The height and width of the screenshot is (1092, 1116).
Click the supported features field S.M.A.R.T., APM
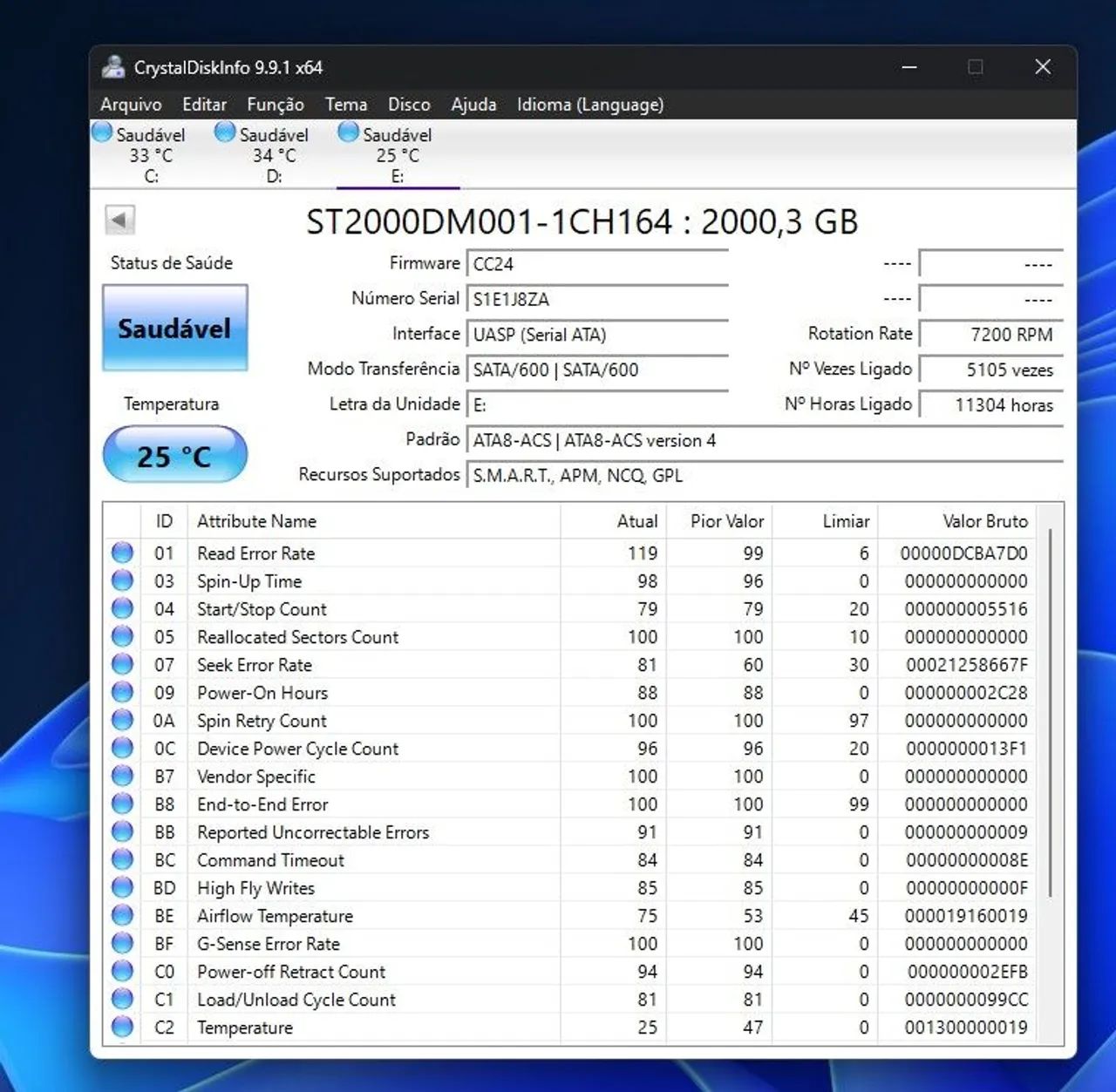tap(765, 476)
